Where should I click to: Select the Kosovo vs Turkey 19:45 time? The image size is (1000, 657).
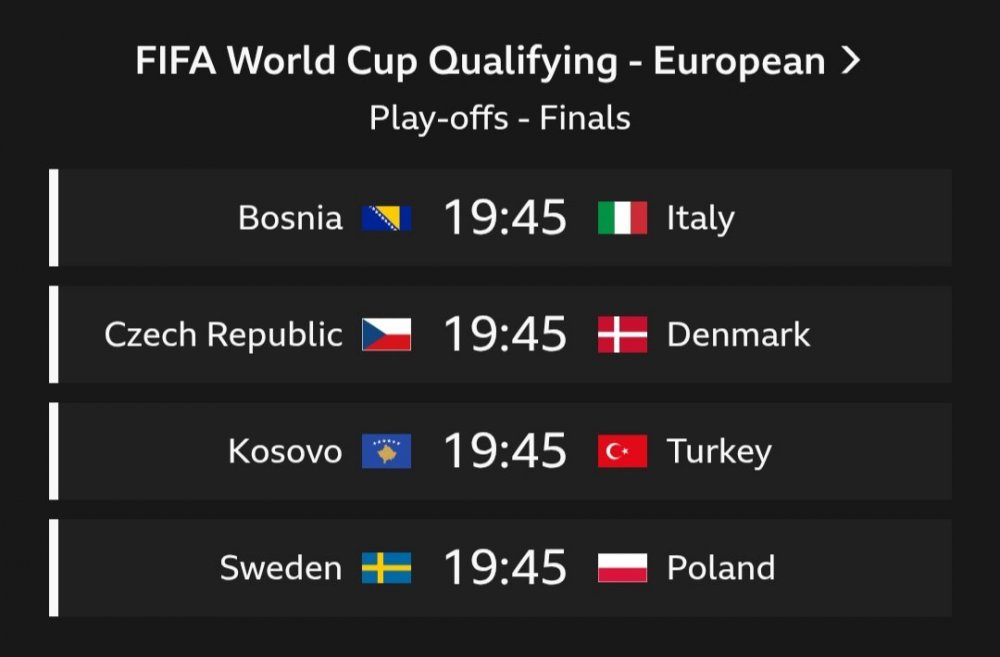[505, 451]
